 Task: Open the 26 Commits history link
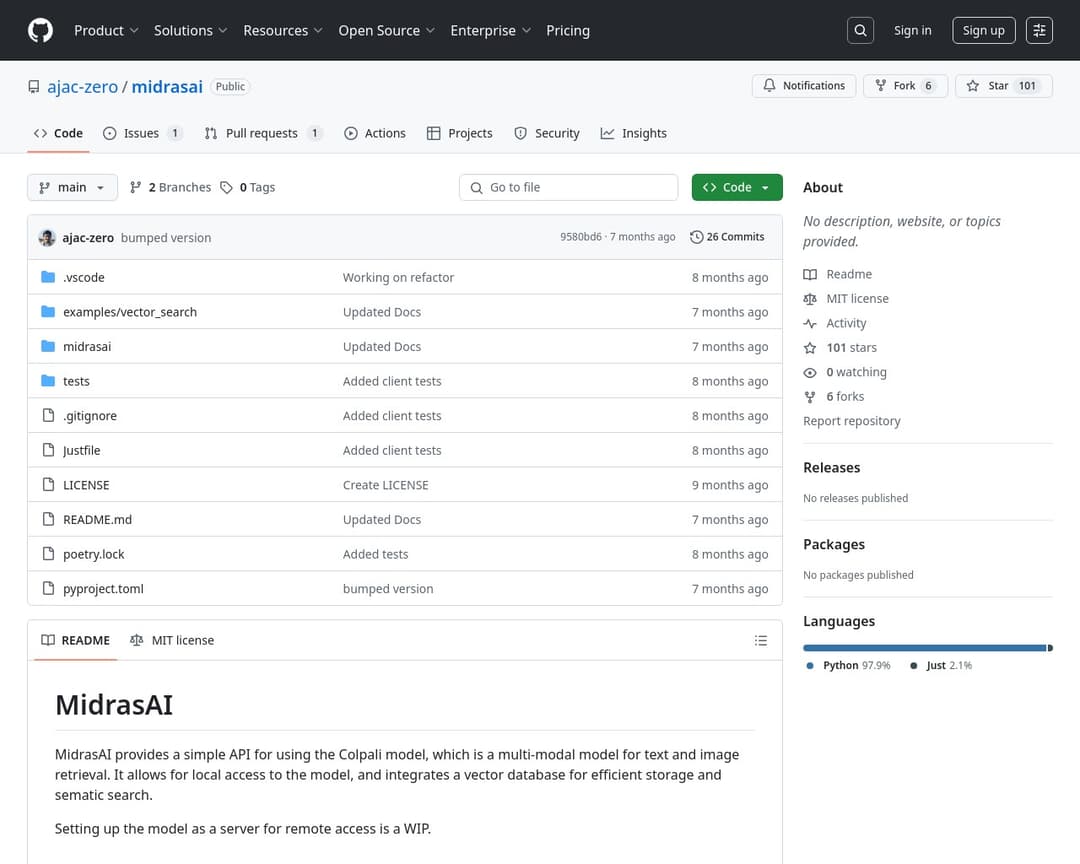point(727,237)
